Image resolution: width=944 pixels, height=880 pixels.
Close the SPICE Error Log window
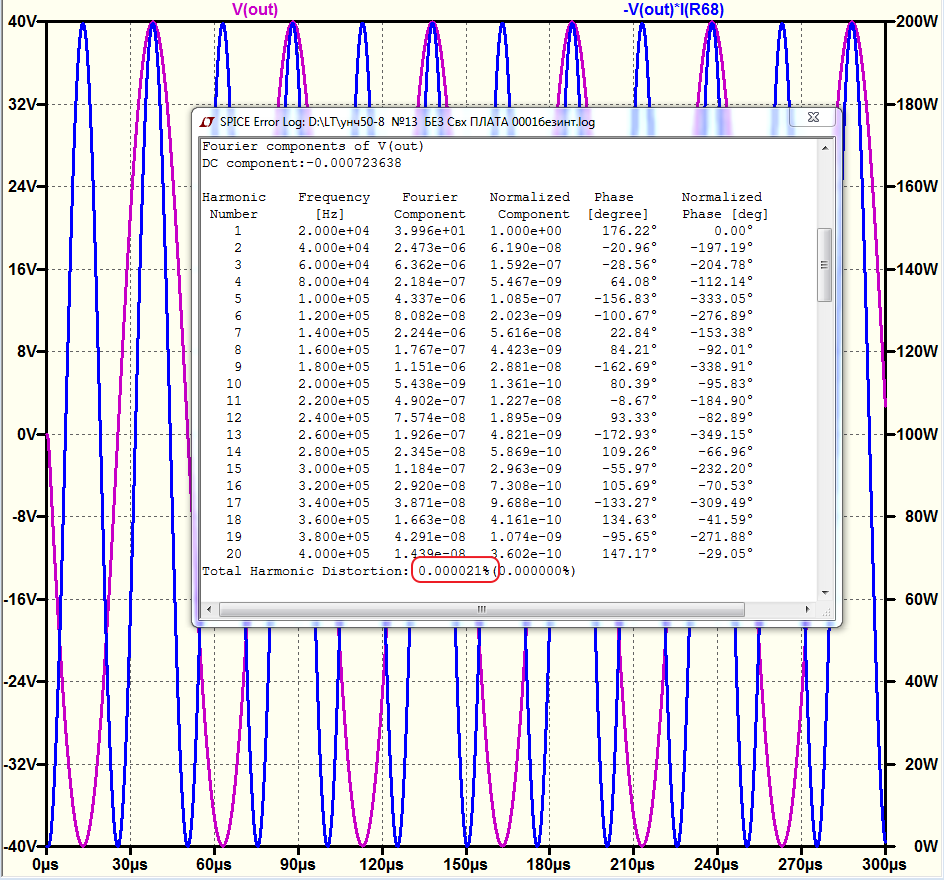[x=812, y=117]
